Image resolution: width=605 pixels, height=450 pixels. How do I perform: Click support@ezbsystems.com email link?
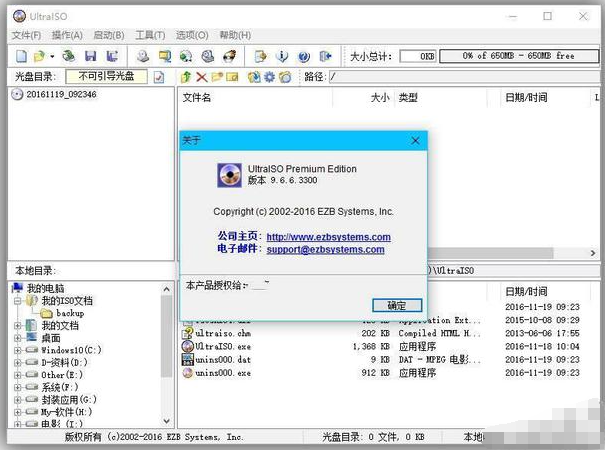click(x=325, y=249)
